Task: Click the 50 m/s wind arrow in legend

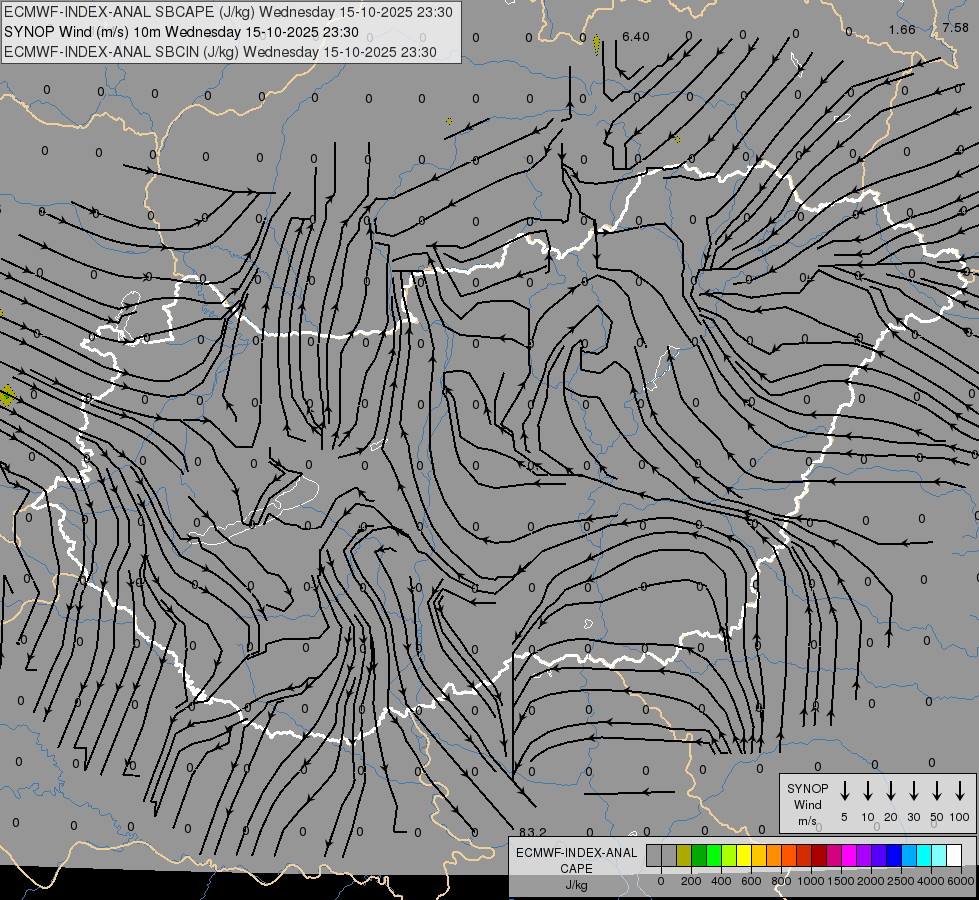Action: tap(937, 790)
